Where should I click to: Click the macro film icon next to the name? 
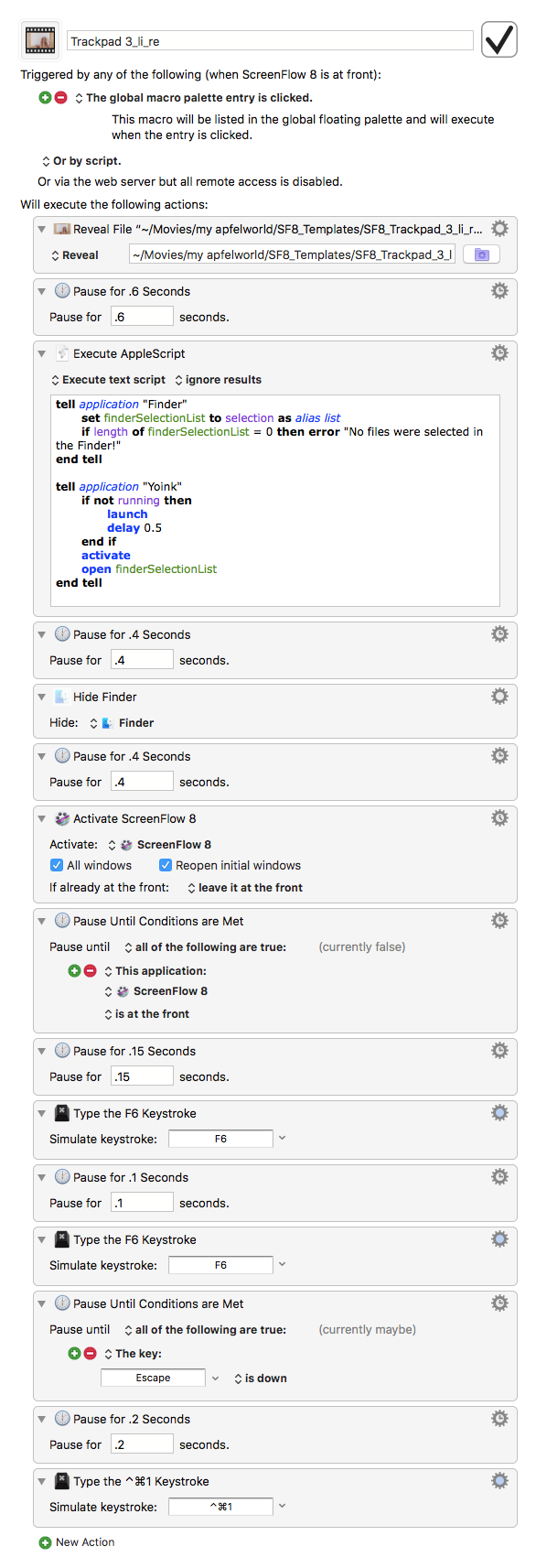coord(40,40)
